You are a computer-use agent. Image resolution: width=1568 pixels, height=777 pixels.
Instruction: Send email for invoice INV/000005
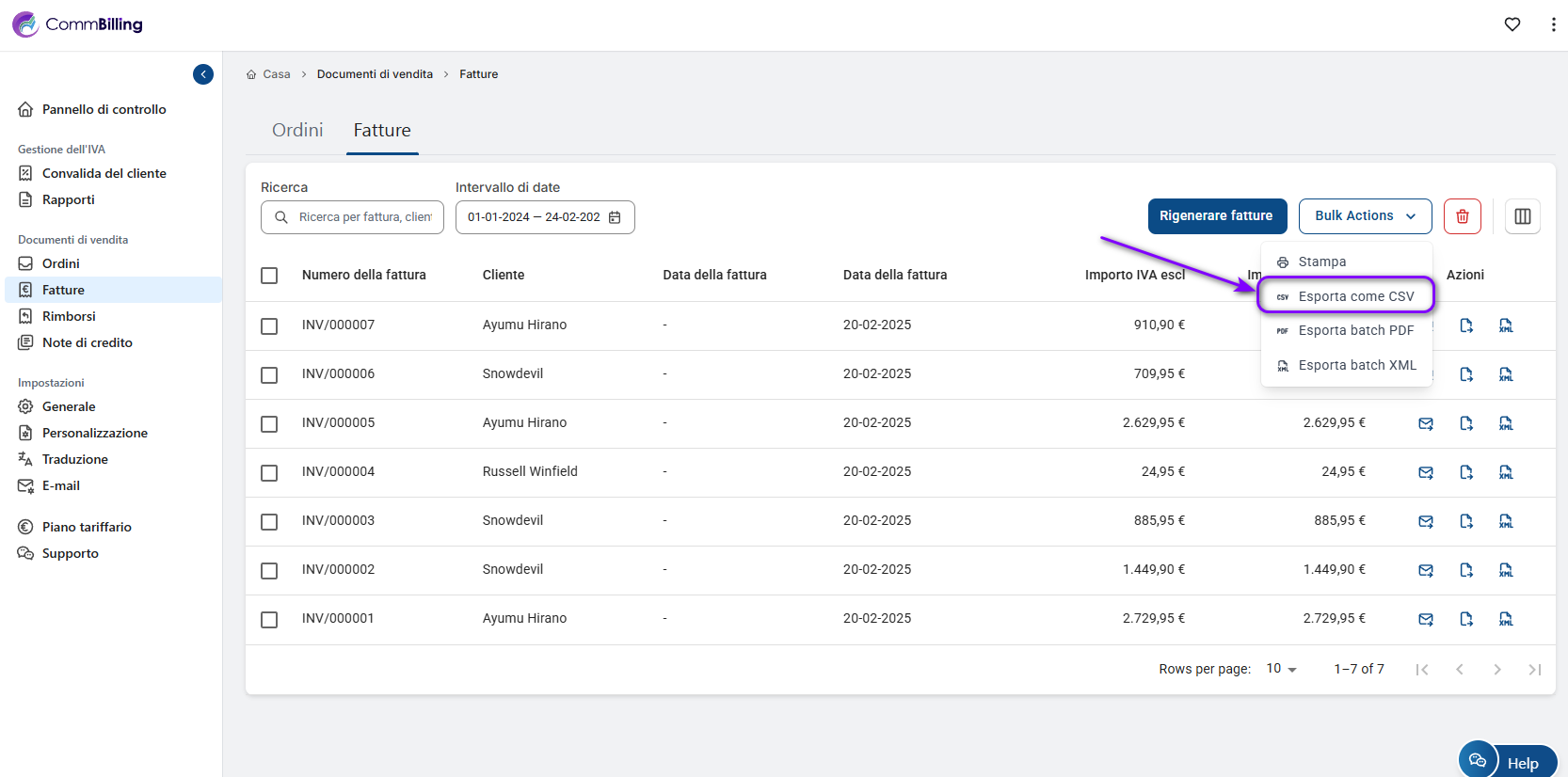(x=1426, y=423)
